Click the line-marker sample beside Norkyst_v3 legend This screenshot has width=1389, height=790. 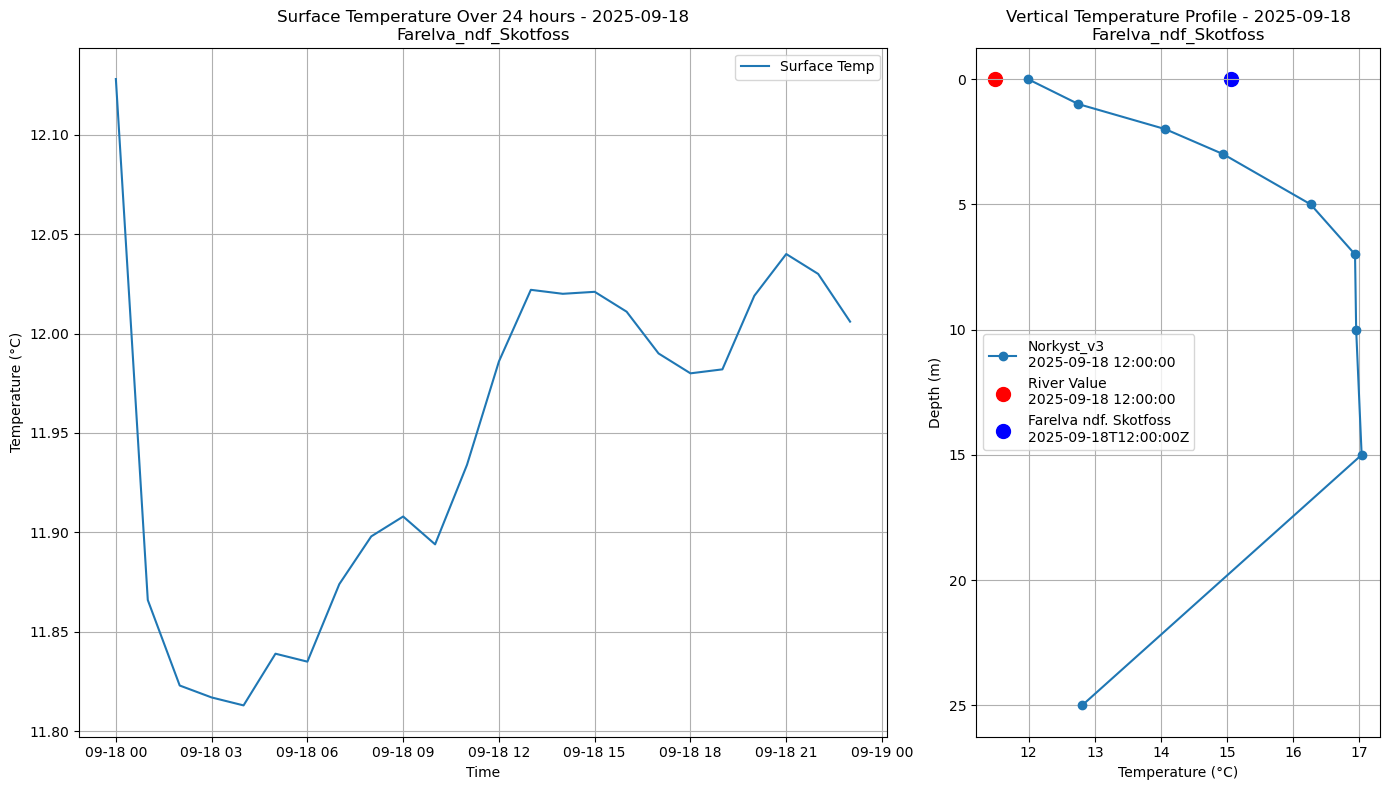click(1003, 355)
